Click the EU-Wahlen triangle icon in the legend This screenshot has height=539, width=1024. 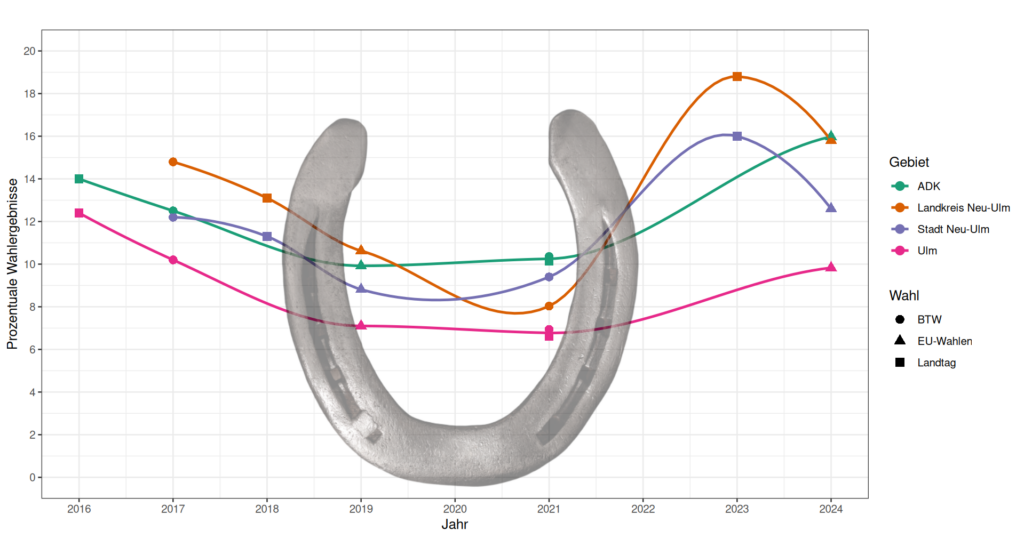(900, 341)
